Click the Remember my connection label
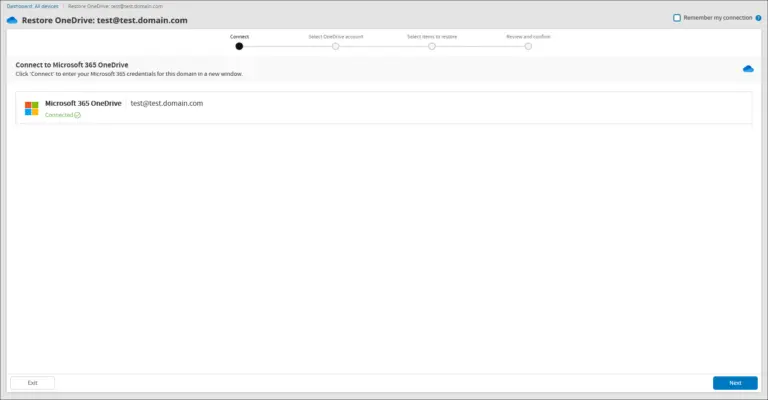The image size is (768, 400). tap(718, 18)
